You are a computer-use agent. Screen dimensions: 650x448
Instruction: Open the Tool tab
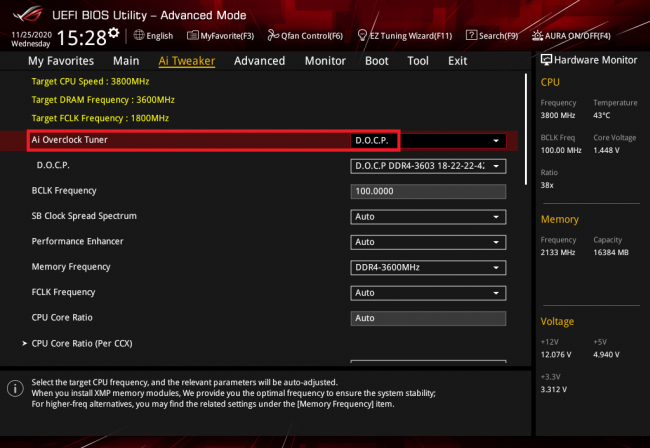(418, 61)
